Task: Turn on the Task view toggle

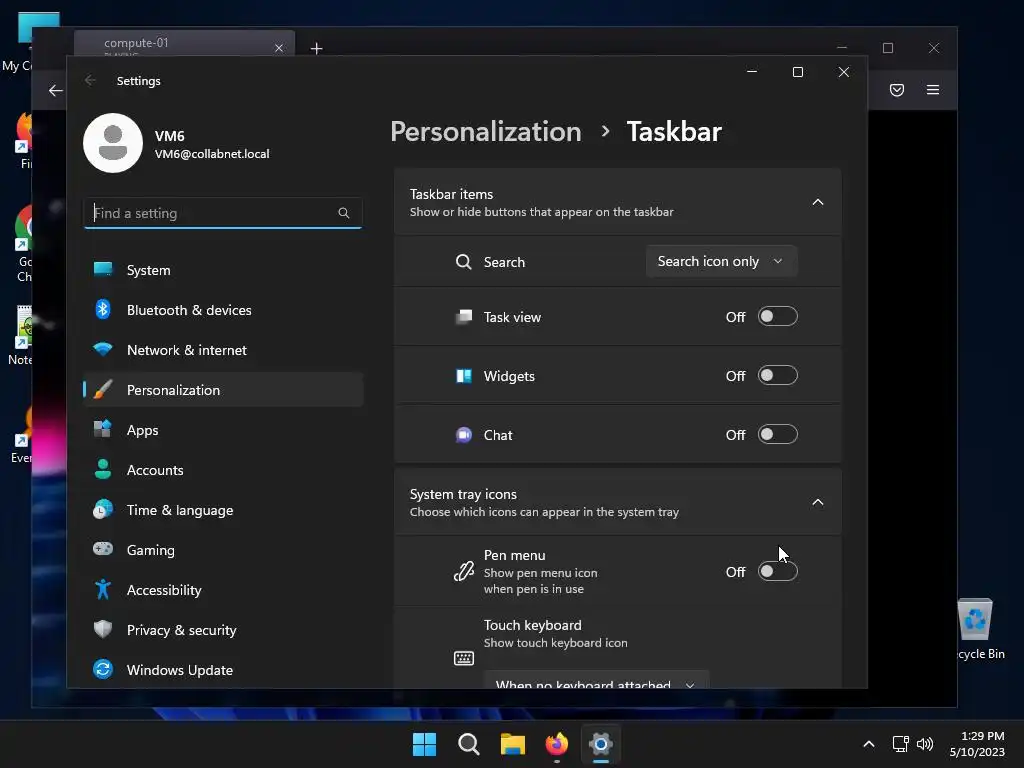Action: [777, 317]
